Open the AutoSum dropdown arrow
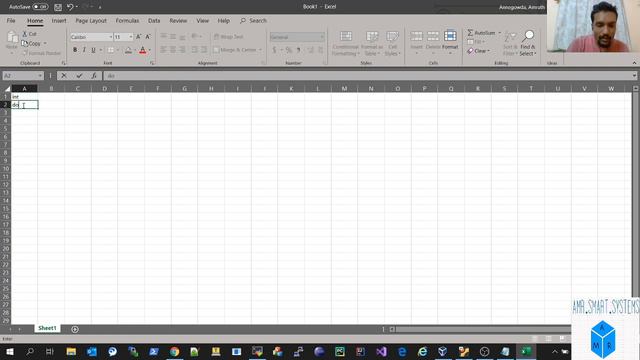The width and height of the screenshot is (640, 360). click(x=500, y=33)
